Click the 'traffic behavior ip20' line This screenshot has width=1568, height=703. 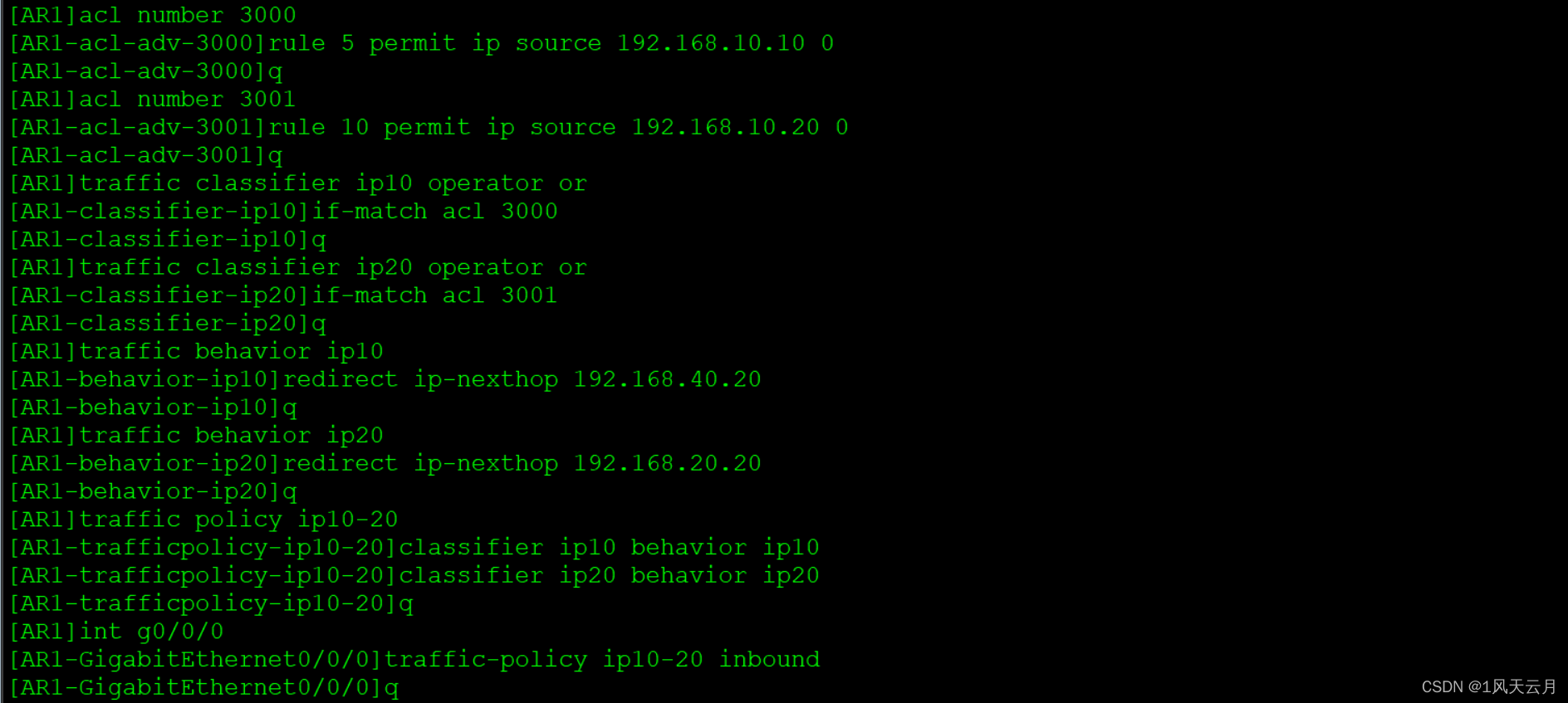196,435
